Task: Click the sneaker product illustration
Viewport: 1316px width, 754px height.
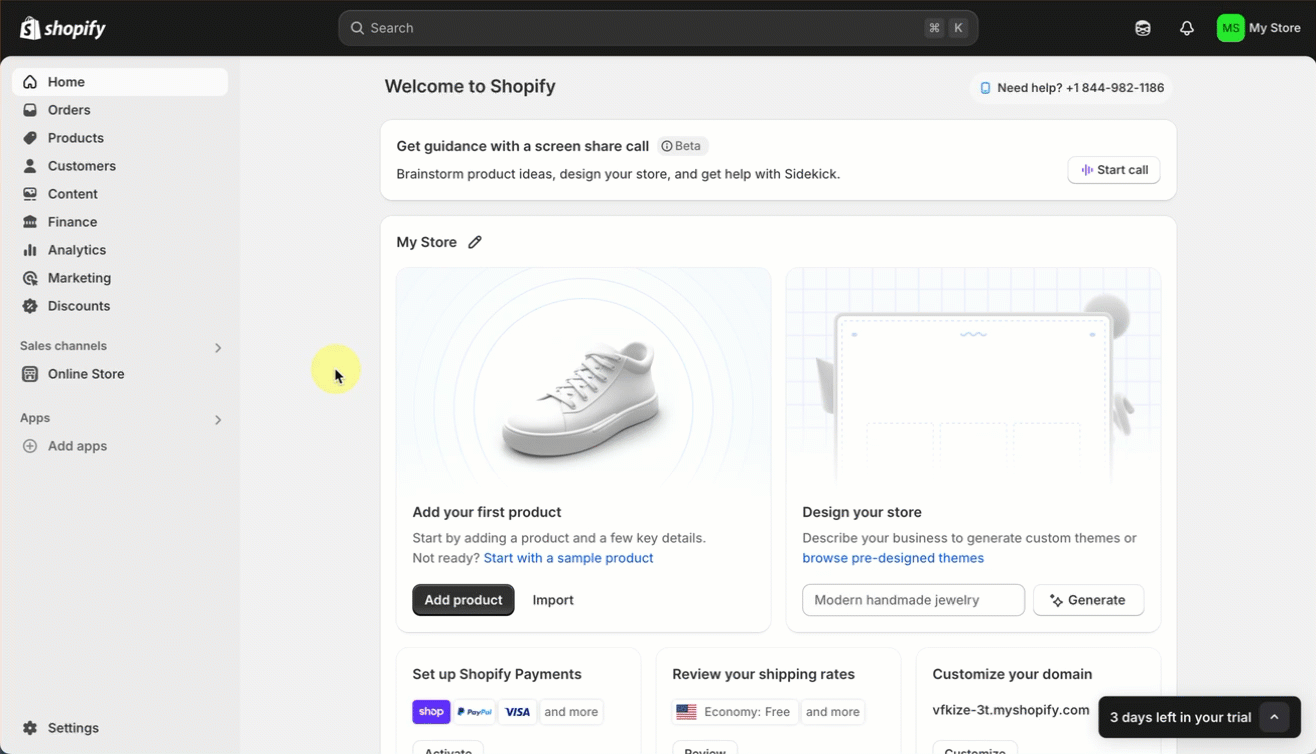Action: 583,398
